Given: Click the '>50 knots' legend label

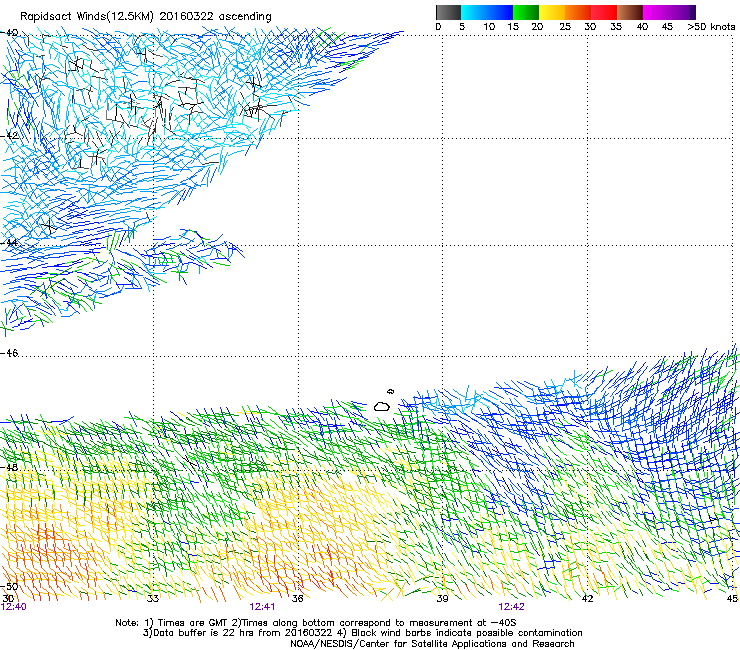Looking at the screenshot, I should coord(711,27).
